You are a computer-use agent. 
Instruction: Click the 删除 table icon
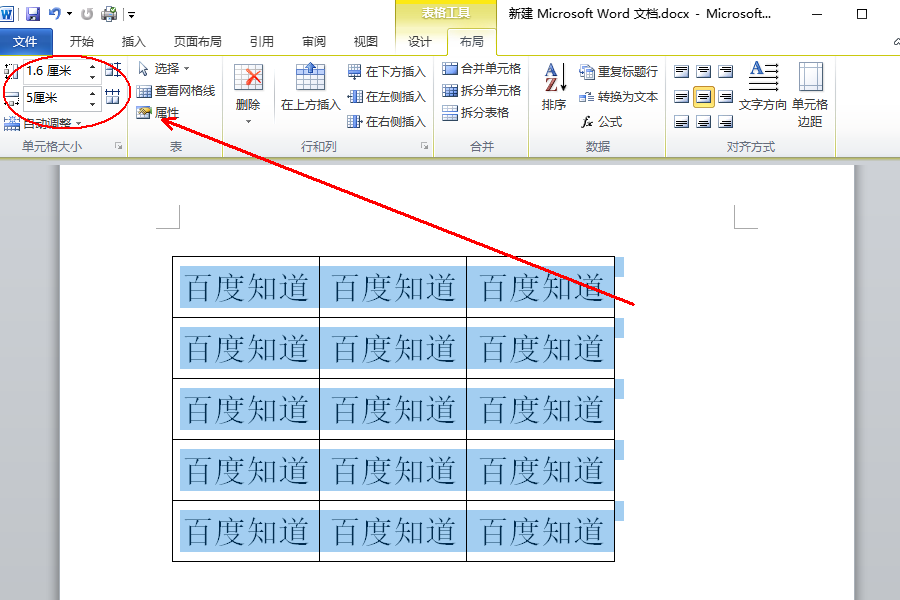[x=249, y=78]
